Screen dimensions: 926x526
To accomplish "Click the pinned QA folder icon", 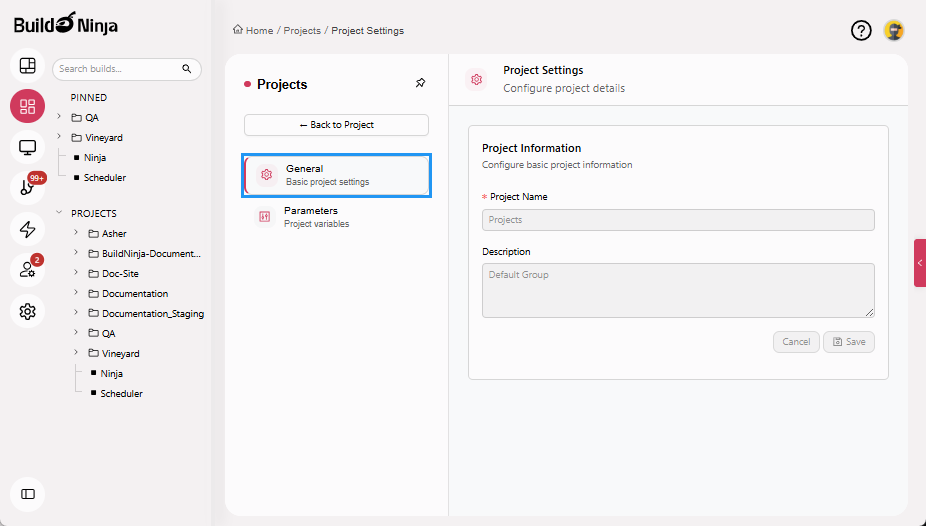I will 76,118.
